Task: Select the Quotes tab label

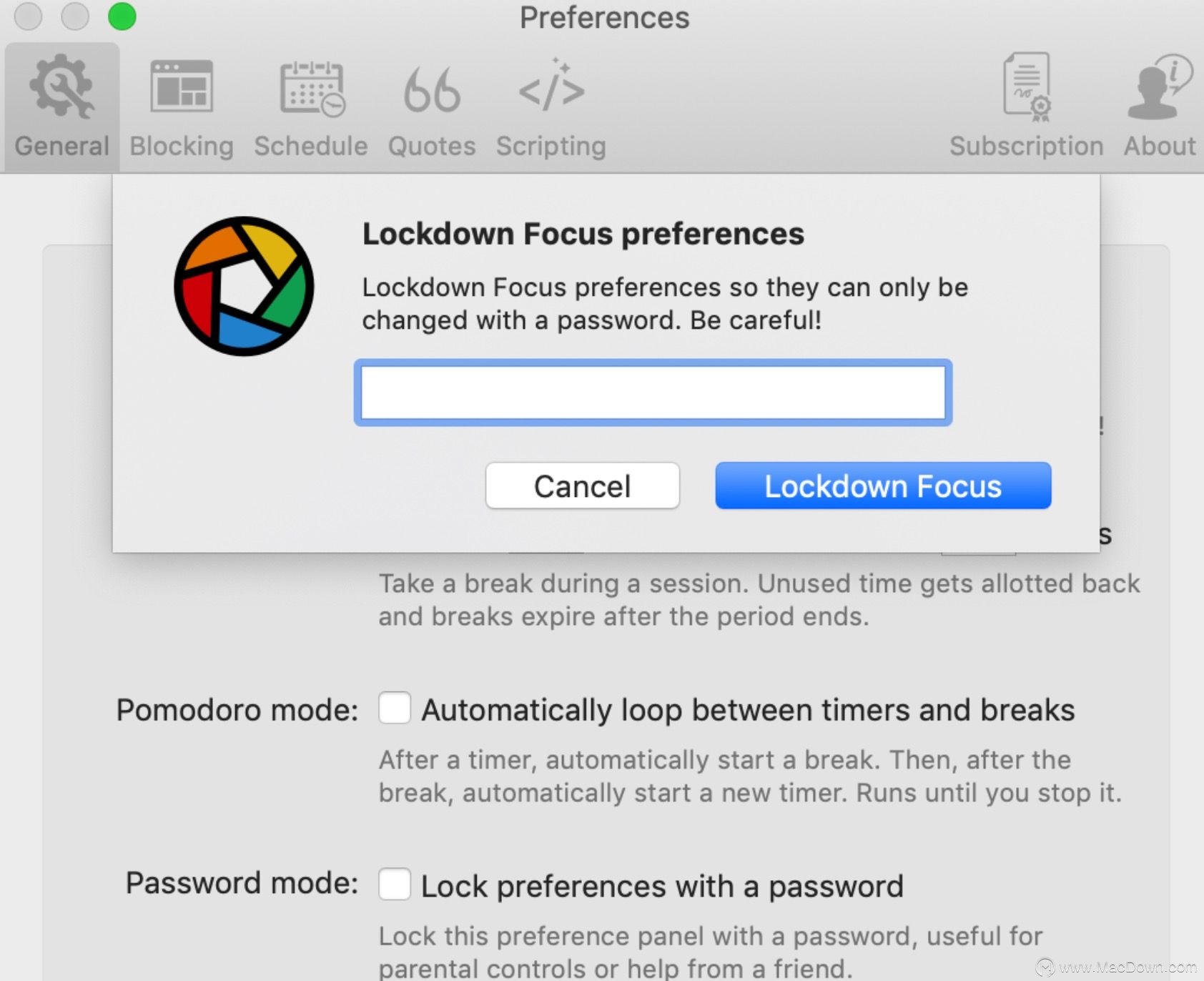Action: coord(432,146)
